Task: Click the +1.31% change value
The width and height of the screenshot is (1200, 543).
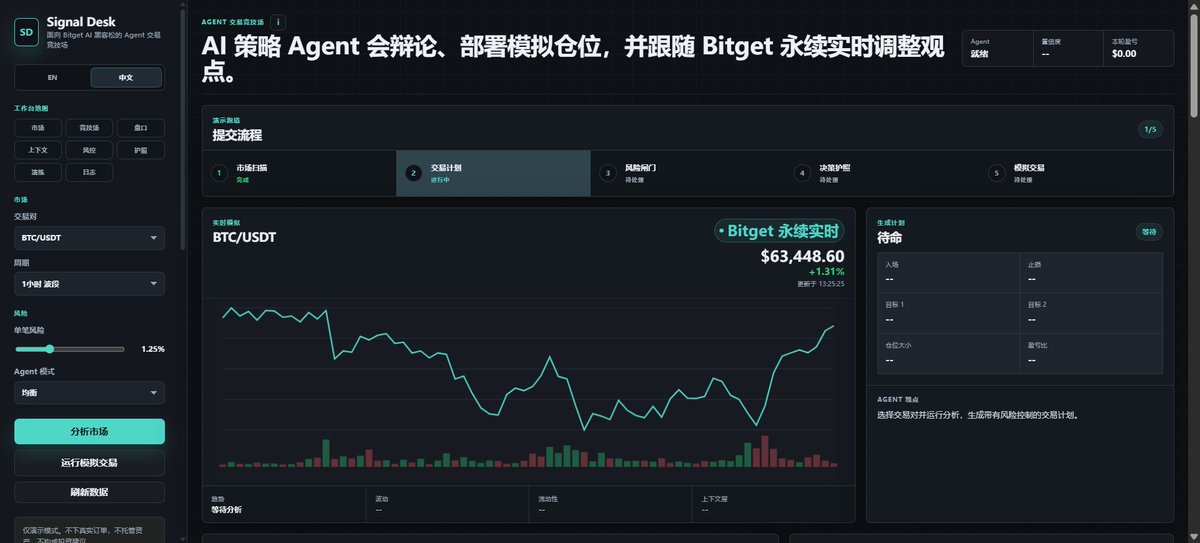Action: pyautogui.click(x=827, y=272)
